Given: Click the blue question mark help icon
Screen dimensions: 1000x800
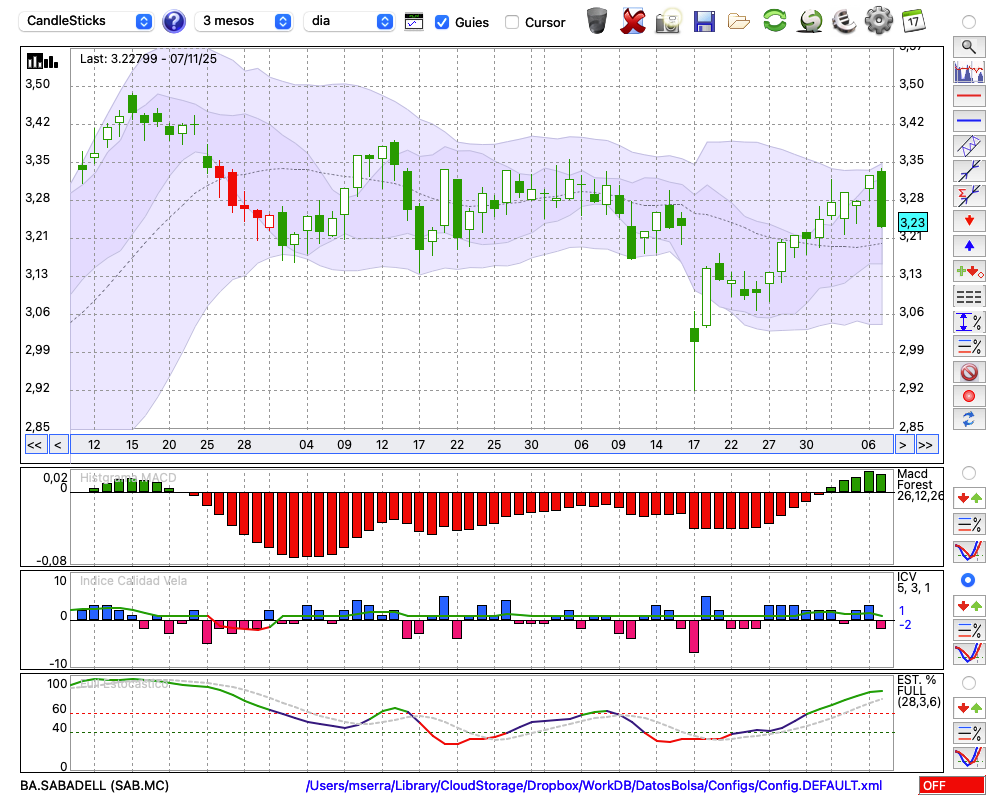Looking at the screenshot, I should point(174,21).
